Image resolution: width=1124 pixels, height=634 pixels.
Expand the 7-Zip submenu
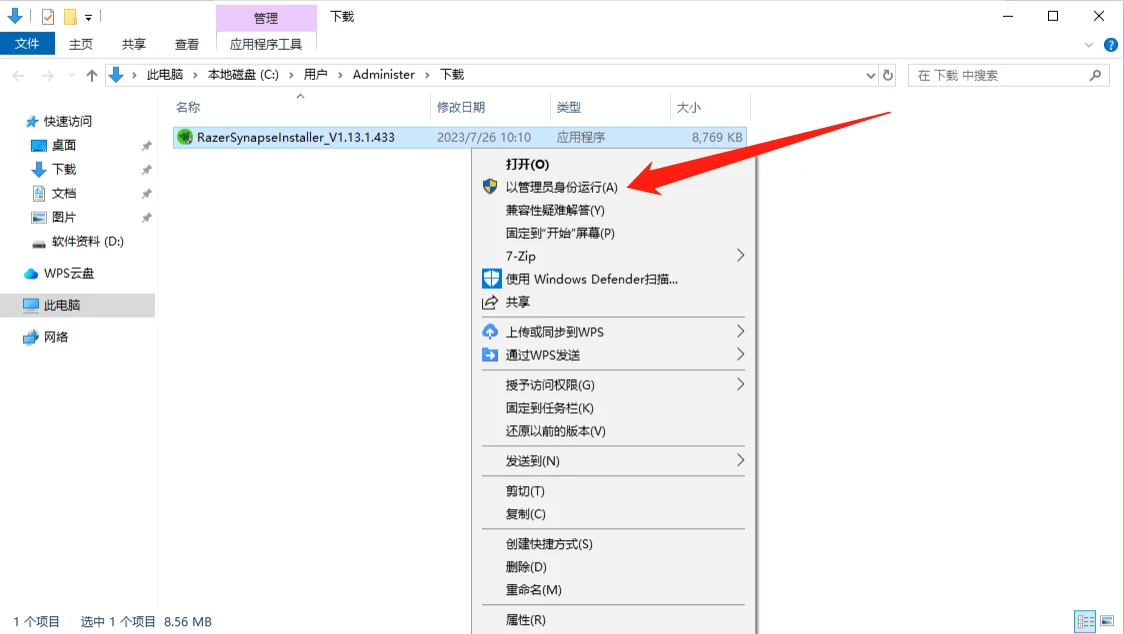click(x=614, y=256)
